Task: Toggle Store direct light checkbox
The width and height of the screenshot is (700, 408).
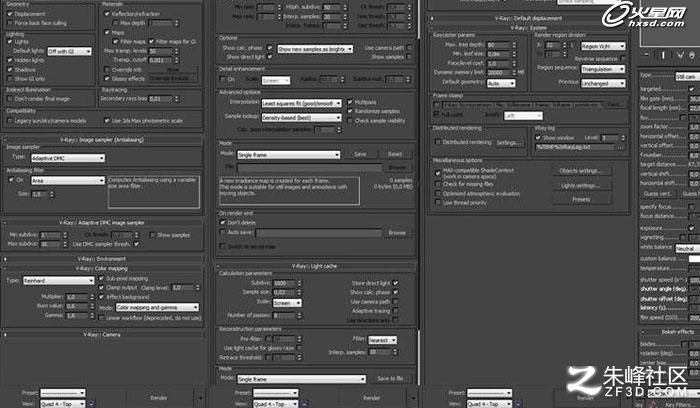Action: [396, 283]
